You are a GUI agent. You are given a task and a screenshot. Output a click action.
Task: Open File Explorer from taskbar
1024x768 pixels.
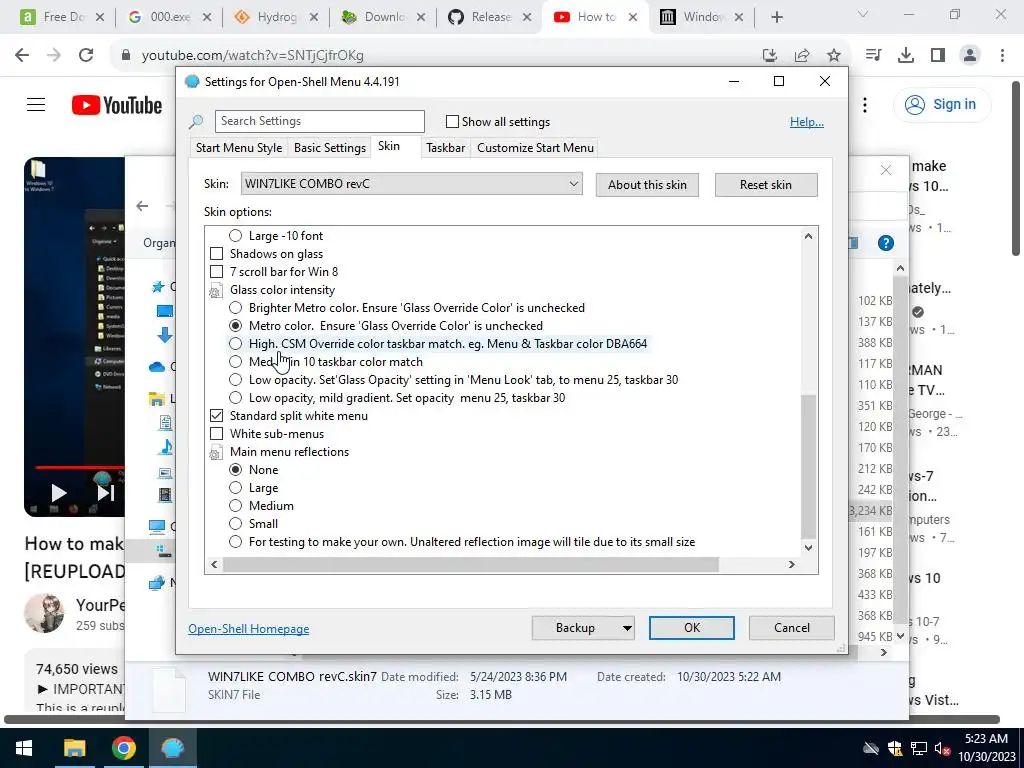pos(74,748)
